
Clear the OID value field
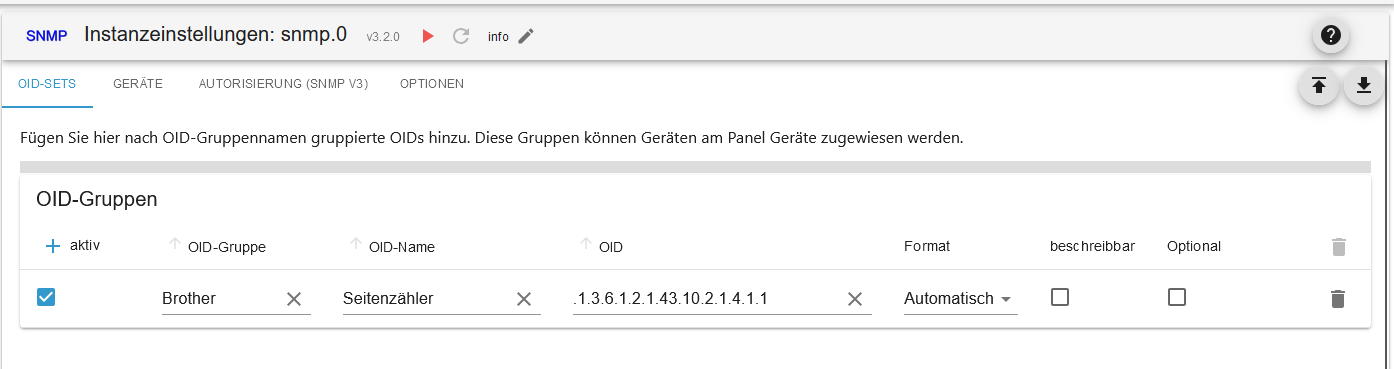(855, 298)
